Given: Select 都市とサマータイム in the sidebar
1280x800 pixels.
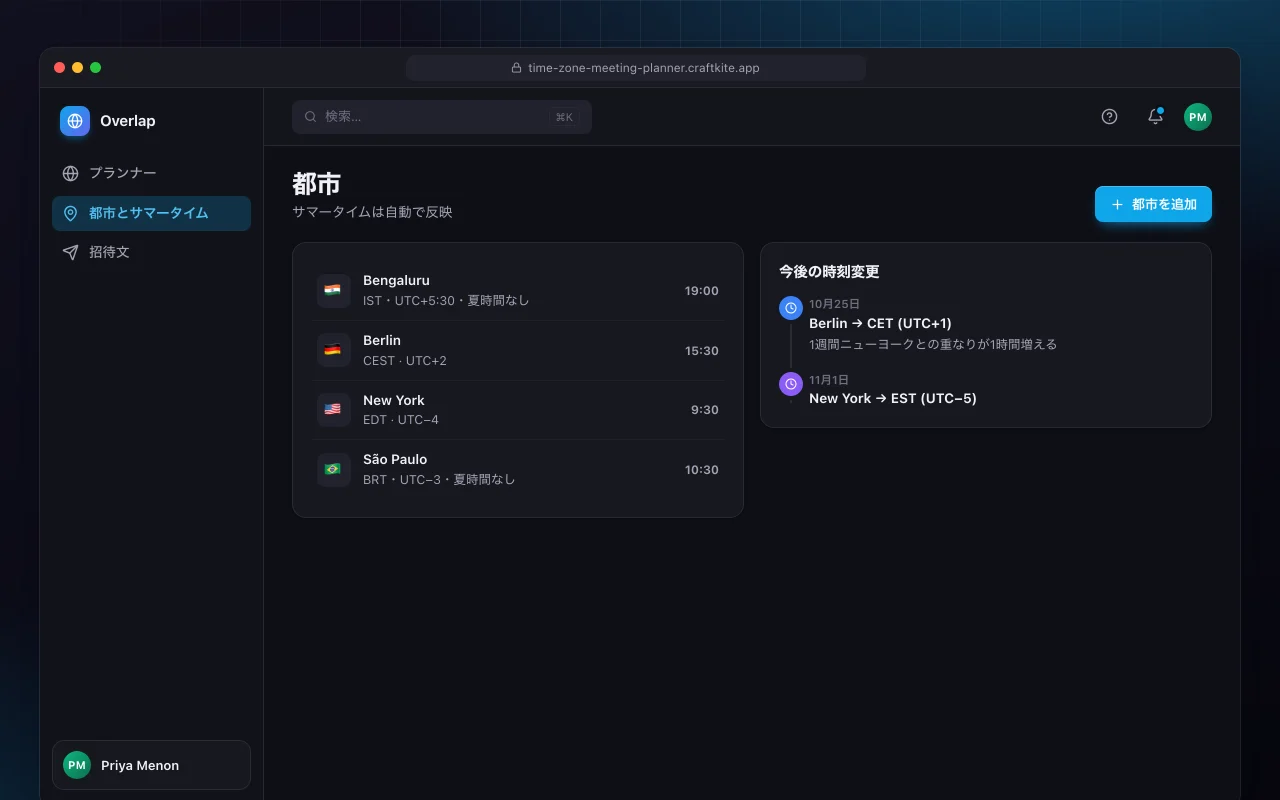Looking at the screenshot, I should [x=151, y=213].
